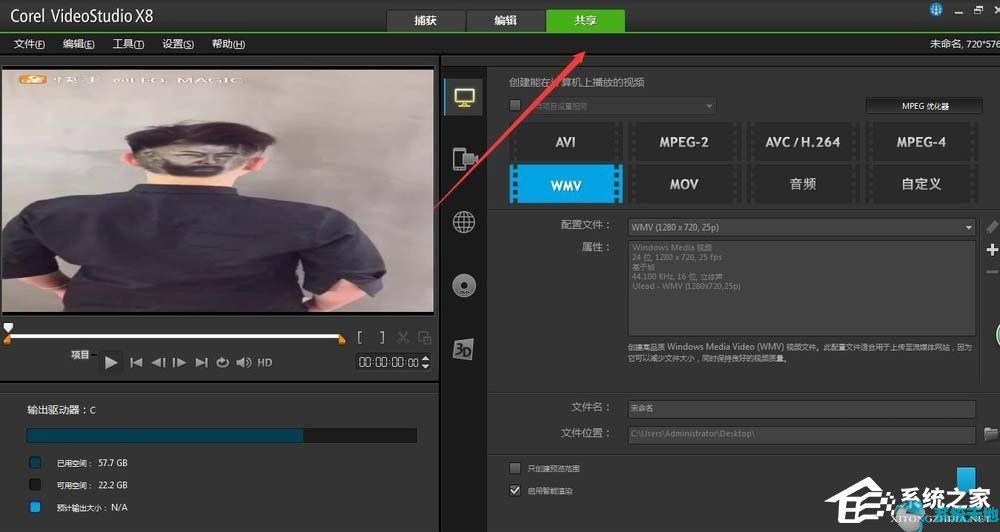
Task: Browse for file location folder icon
Action: [x=990, y=434]
